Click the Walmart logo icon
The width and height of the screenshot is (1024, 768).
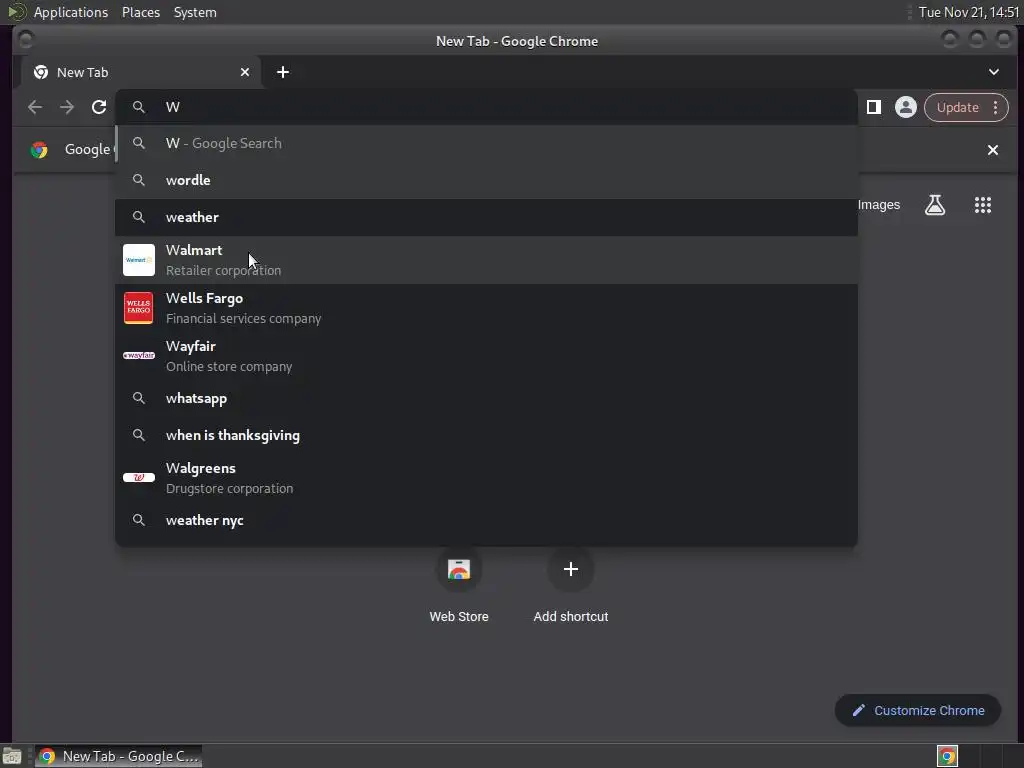139,260
